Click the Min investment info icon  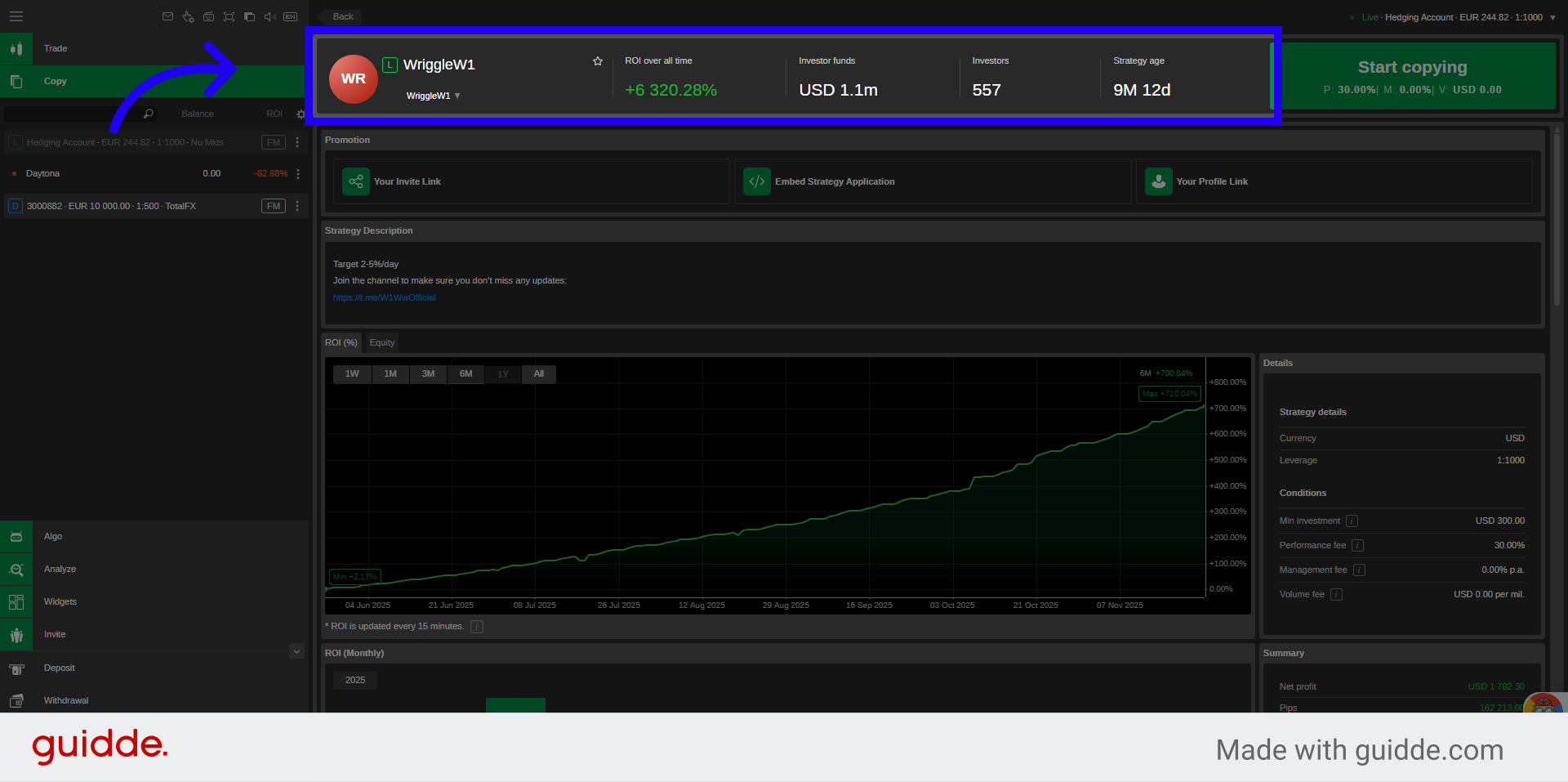point(1352,521)
